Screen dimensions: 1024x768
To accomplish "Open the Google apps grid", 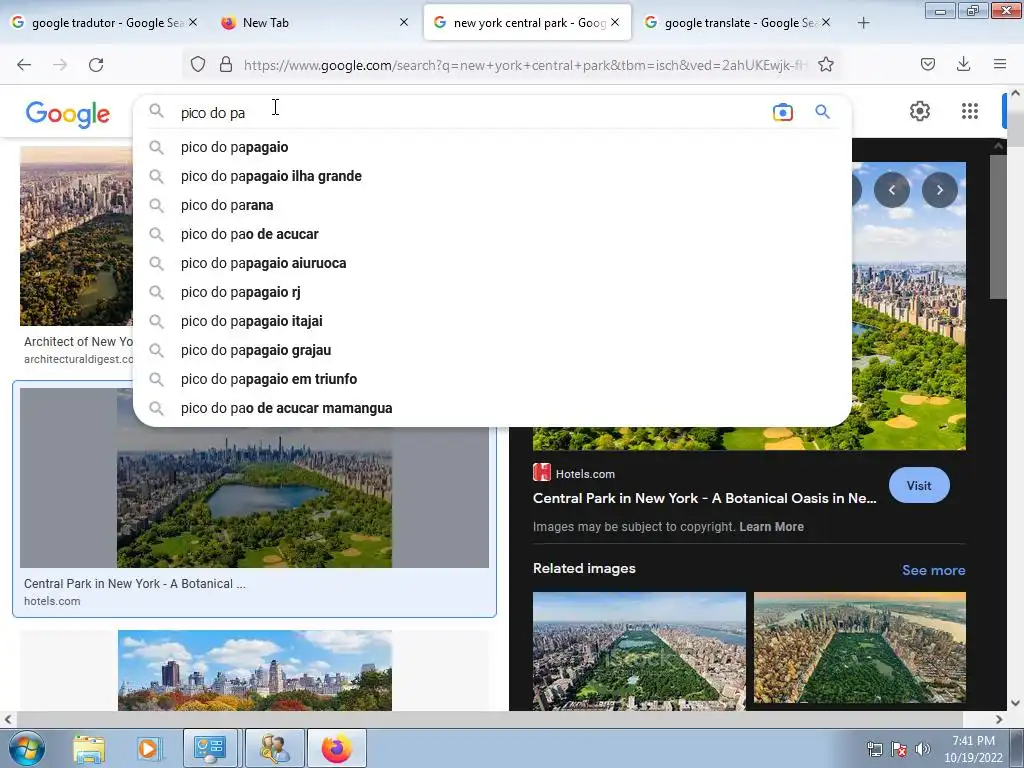I will click(x=970, y=111).
